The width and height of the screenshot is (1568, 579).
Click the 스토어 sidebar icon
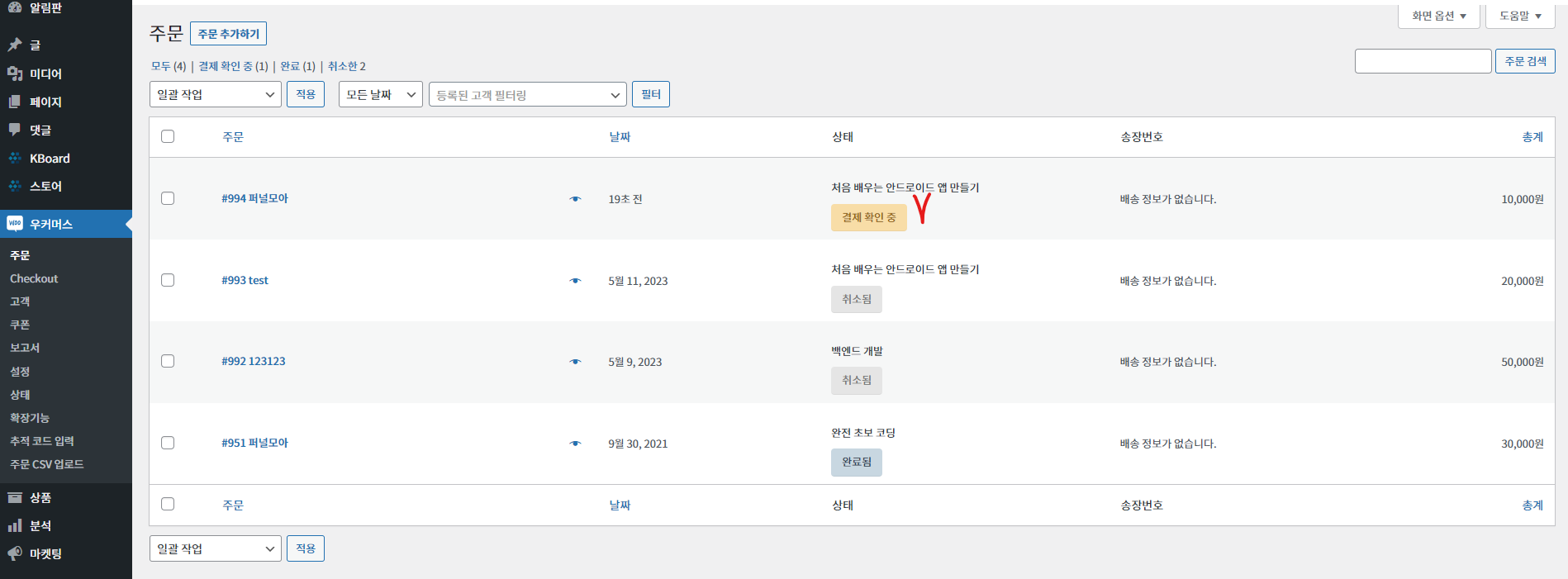click(x=15, y=186)
